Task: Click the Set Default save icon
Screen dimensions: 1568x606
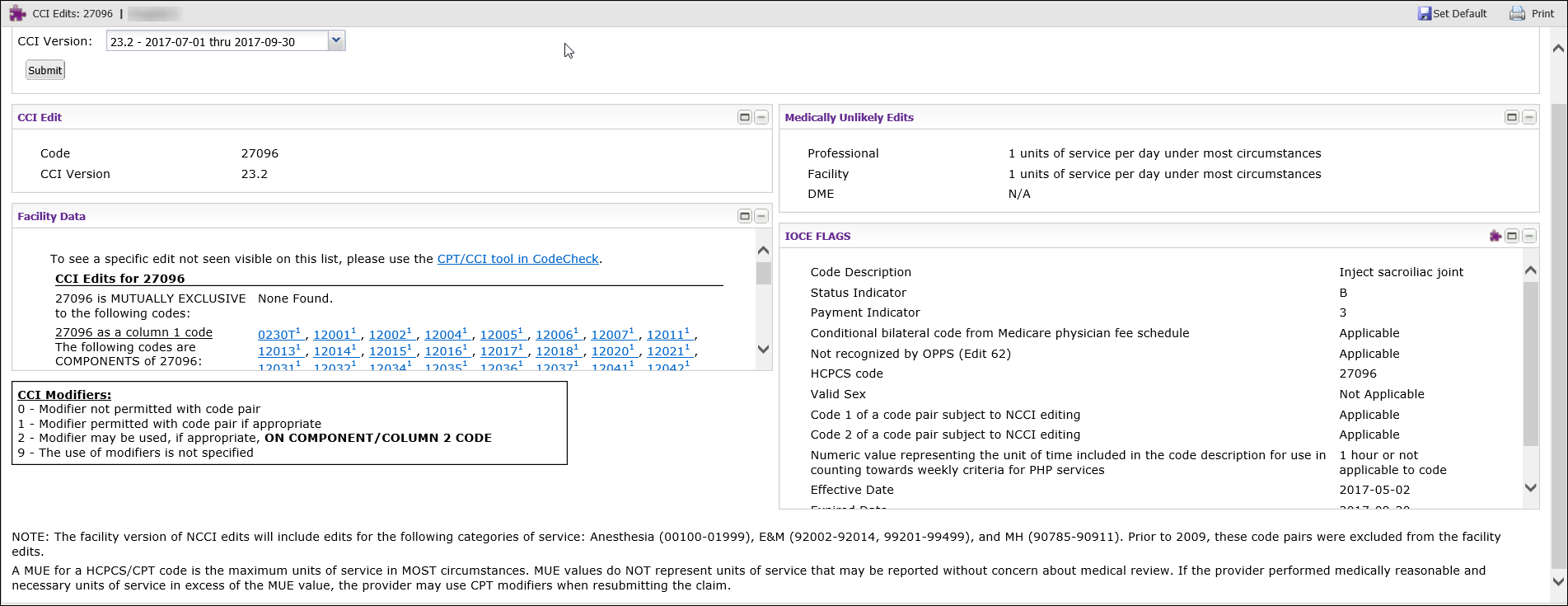Action: point(1424,13)
